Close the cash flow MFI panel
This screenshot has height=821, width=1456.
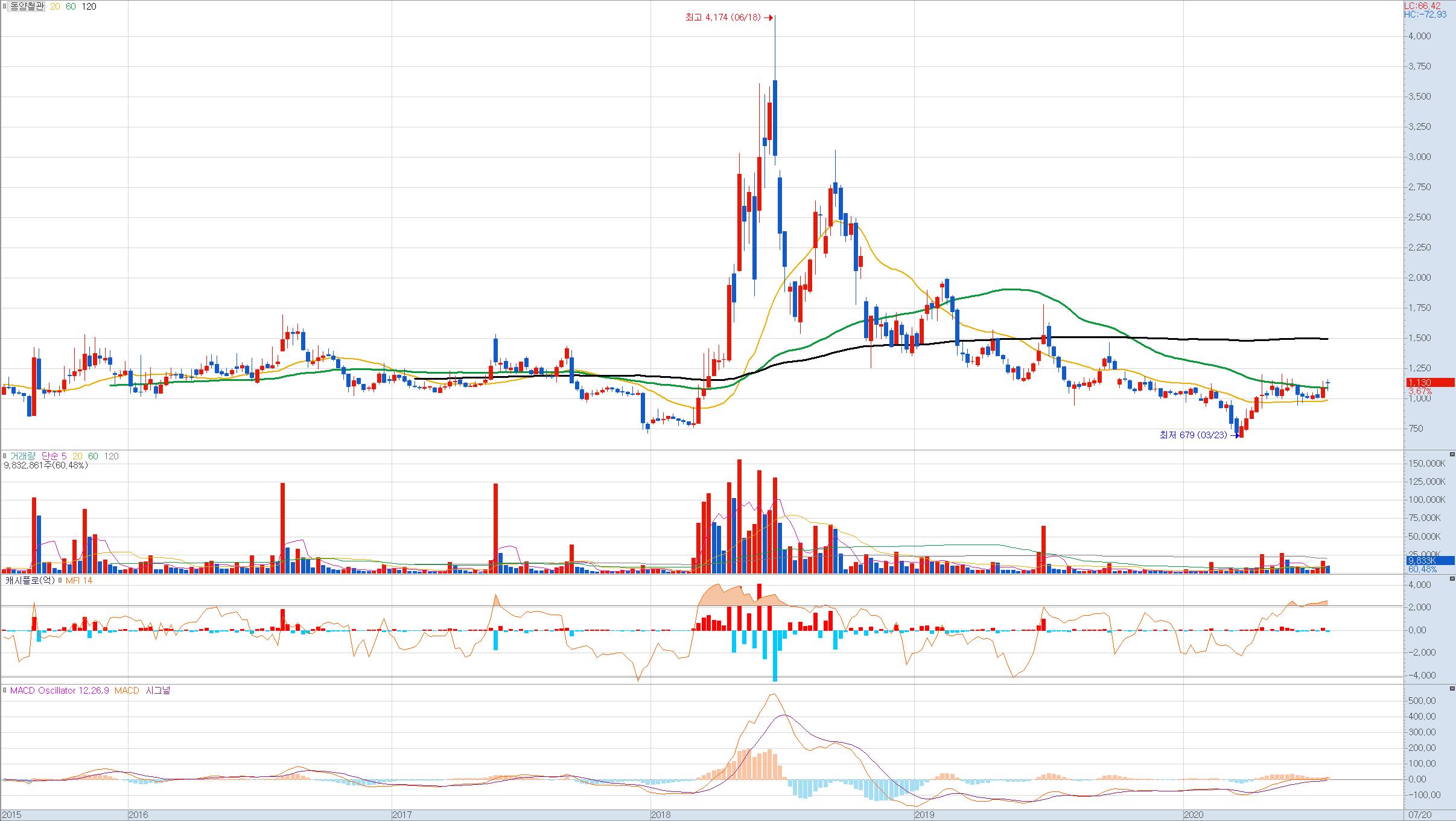tap(1452, 578)
